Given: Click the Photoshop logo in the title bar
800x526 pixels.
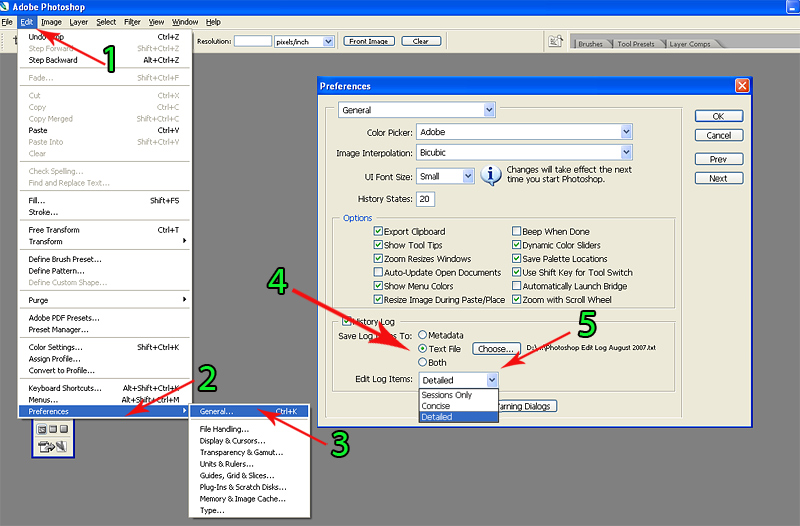Looking at the screenshot, I should click(5, 7).
